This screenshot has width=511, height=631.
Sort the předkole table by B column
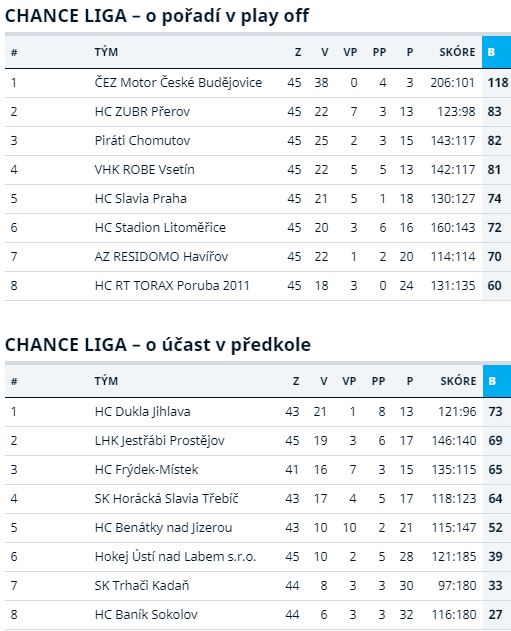coord(497,381)
